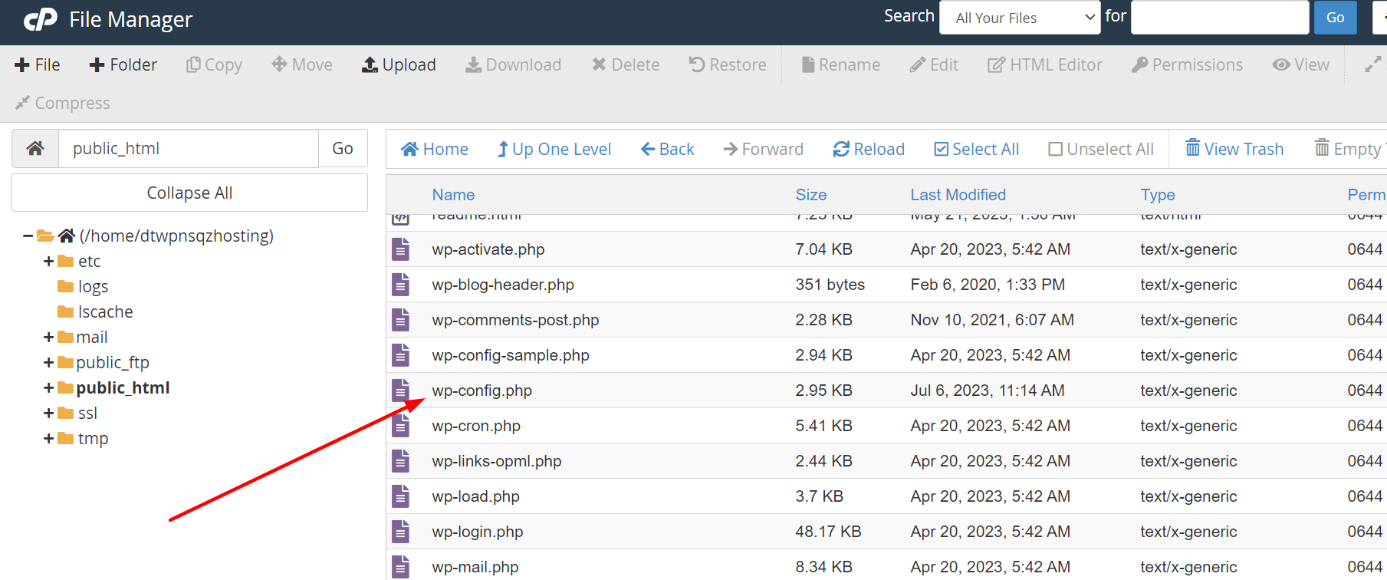This screenshot has width=1387, height=580.
Task: Collapse All tree folders
Action: 189,192
